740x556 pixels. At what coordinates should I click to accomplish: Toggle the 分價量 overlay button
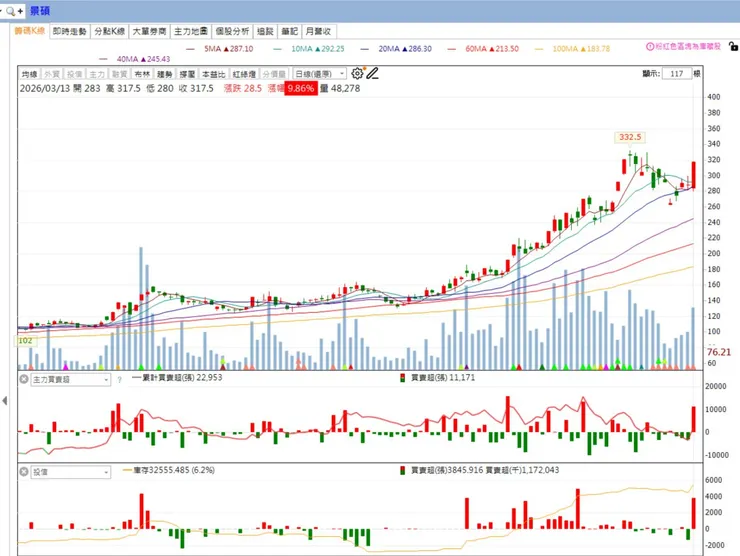(x=274, y=74)
